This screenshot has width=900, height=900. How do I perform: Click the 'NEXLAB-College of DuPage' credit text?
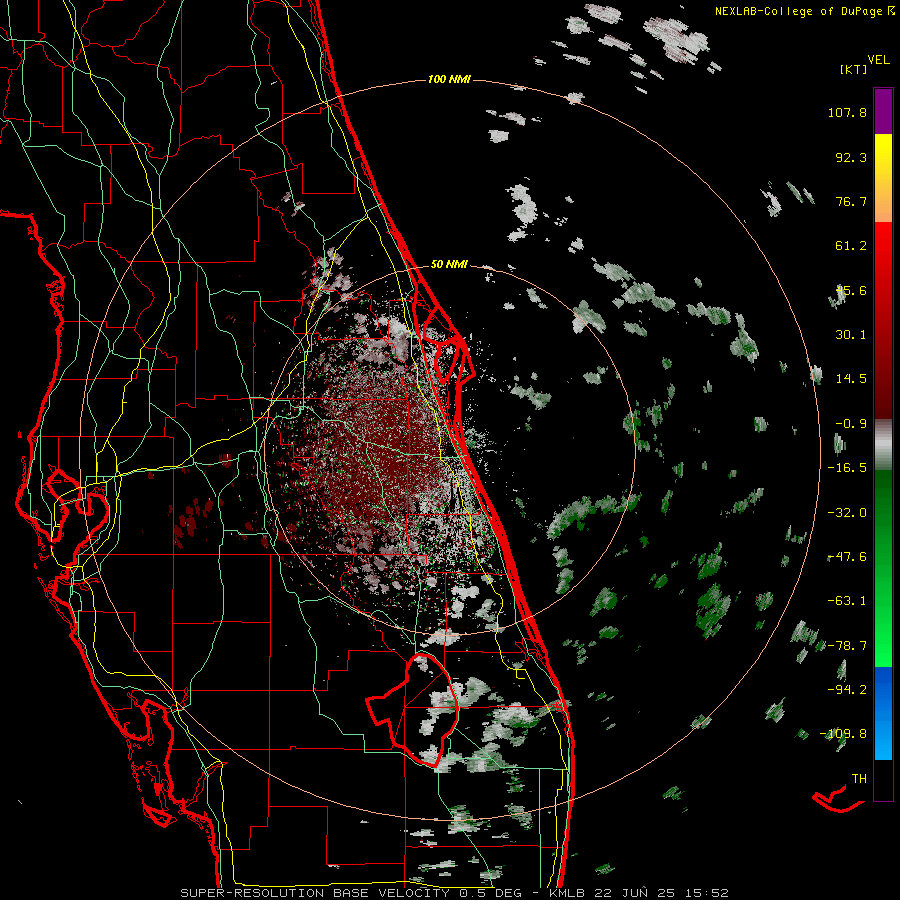798,11
